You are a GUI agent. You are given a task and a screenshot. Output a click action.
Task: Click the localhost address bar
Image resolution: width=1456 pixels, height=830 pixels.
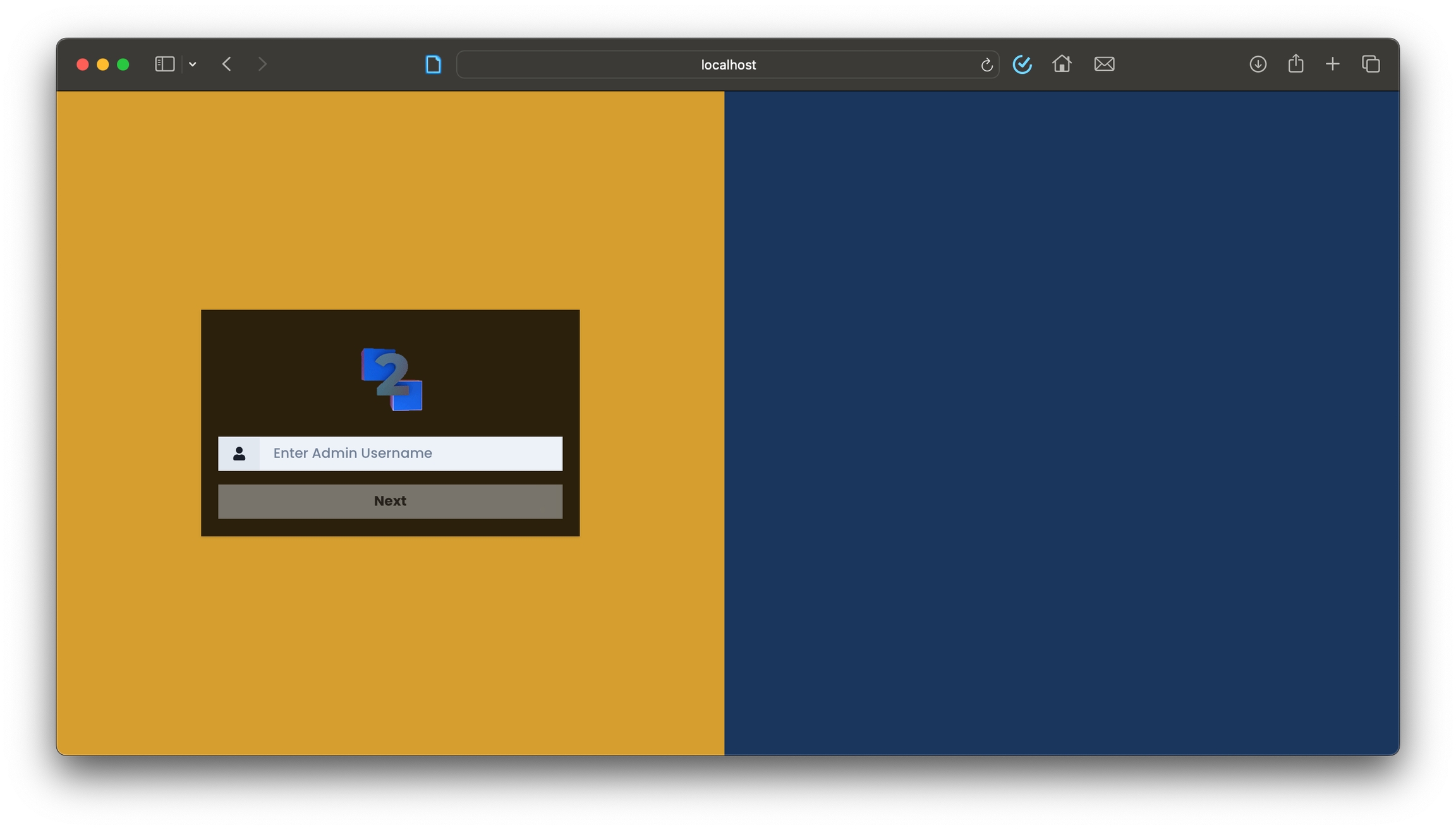[728, 64]
